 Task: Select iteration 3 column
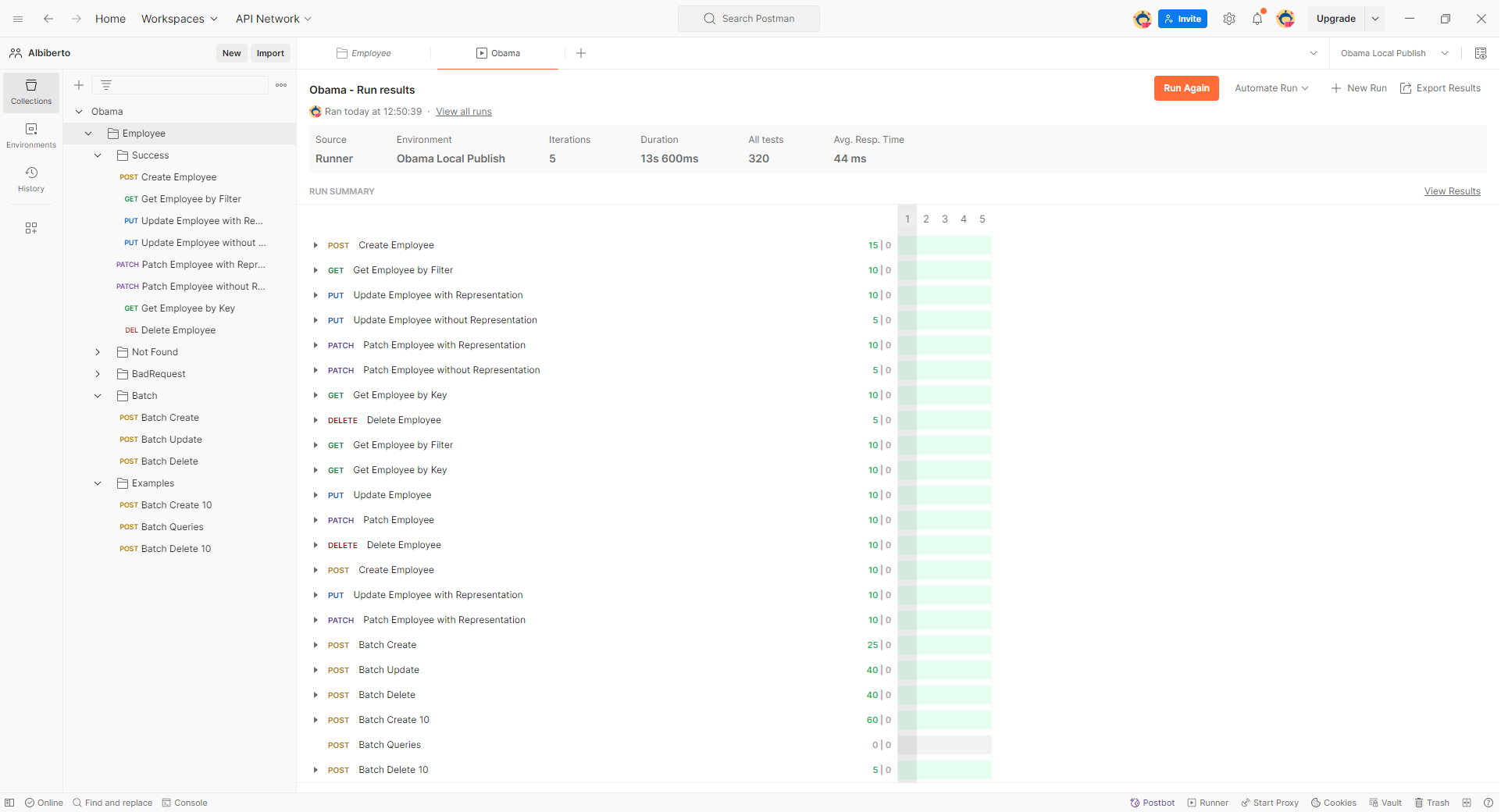pyautogui.click(x=945, y=219)
